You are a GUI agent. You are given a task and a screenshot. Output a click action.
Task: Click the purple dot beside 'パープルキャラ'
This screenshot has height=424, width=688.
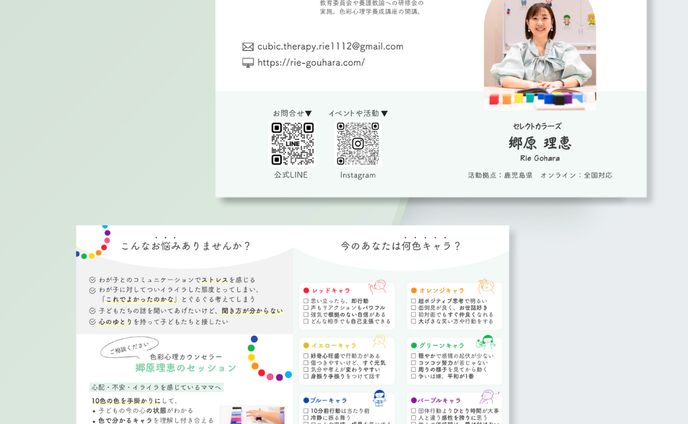(413, 400)
